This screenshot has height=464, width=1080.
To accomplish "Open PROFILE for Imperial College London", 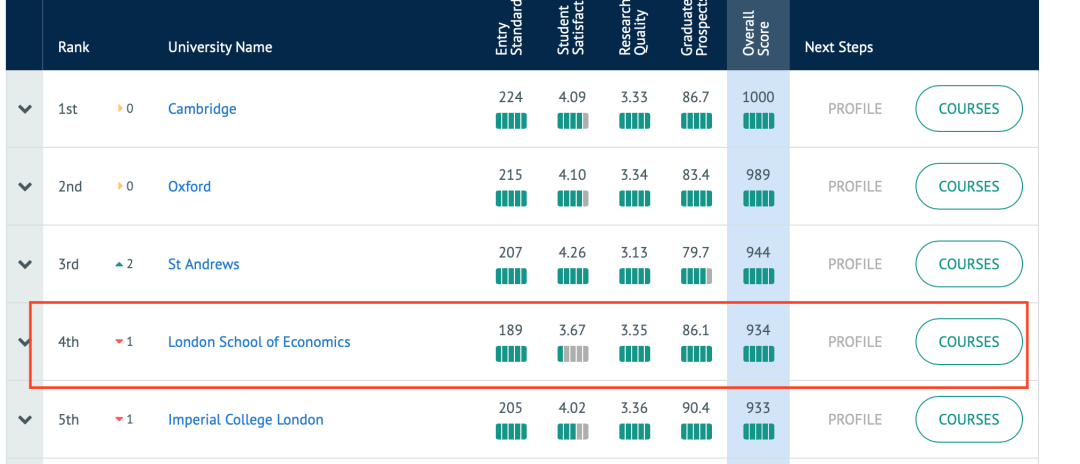I will [x=855, y=420].
